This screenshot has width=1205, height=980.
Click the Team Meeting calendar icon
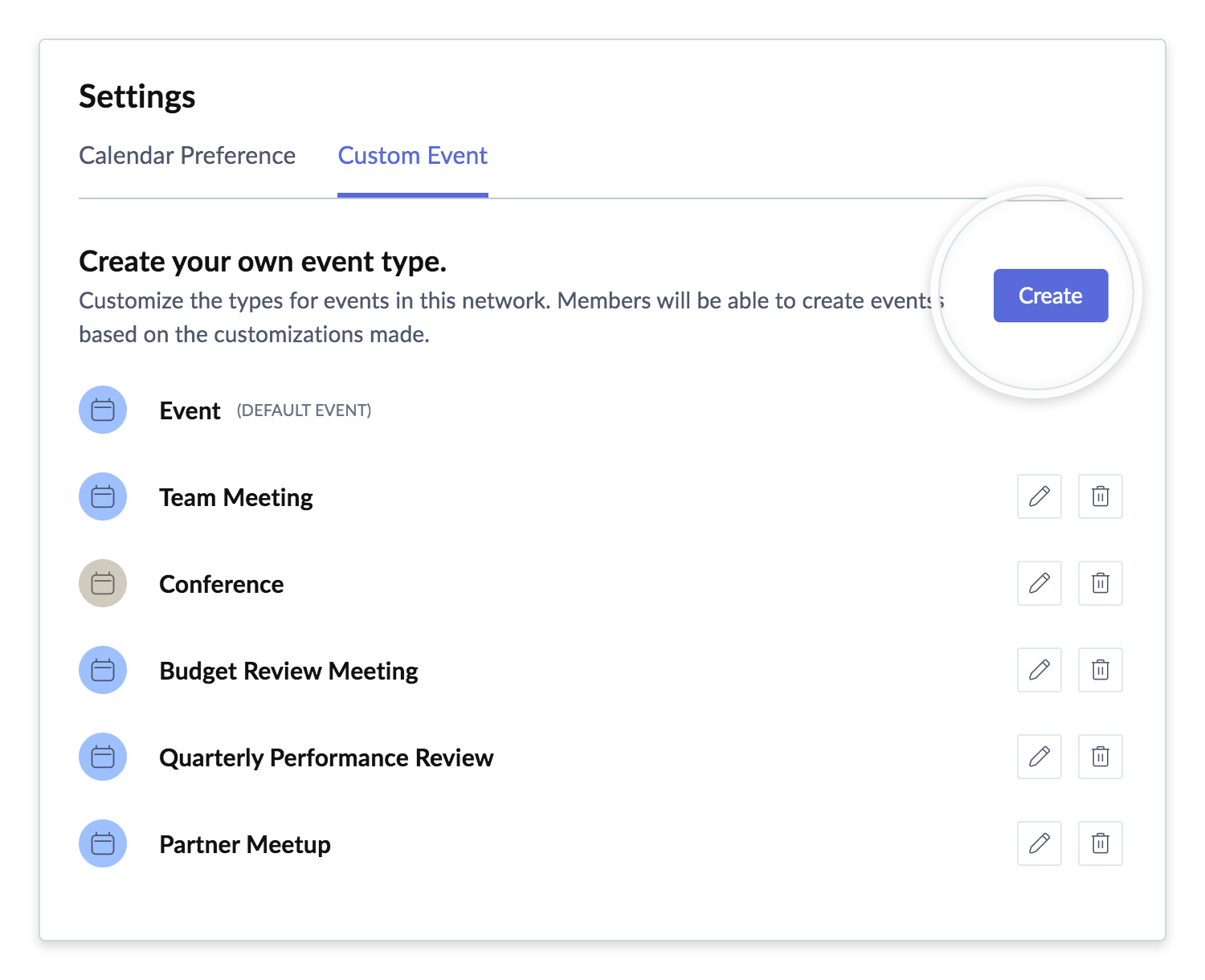coord(103,496)
